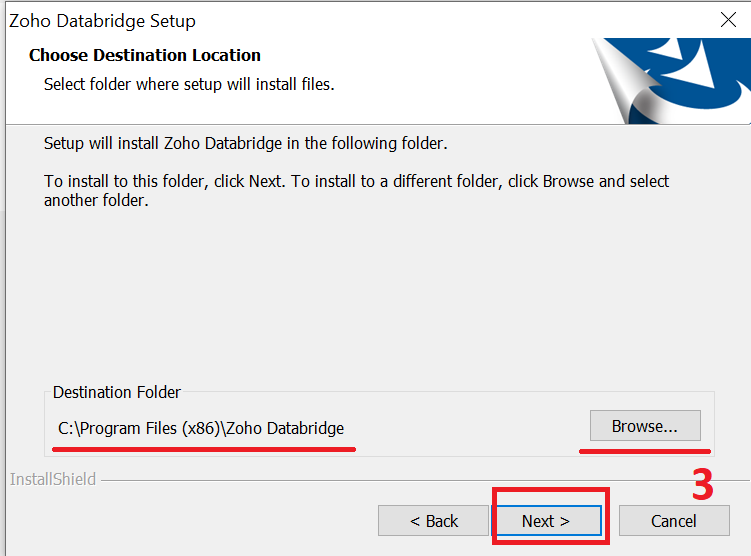The image size is (751, 556).
Task: Click the 'To install to this folder' instructions
Action: [356, 191]
